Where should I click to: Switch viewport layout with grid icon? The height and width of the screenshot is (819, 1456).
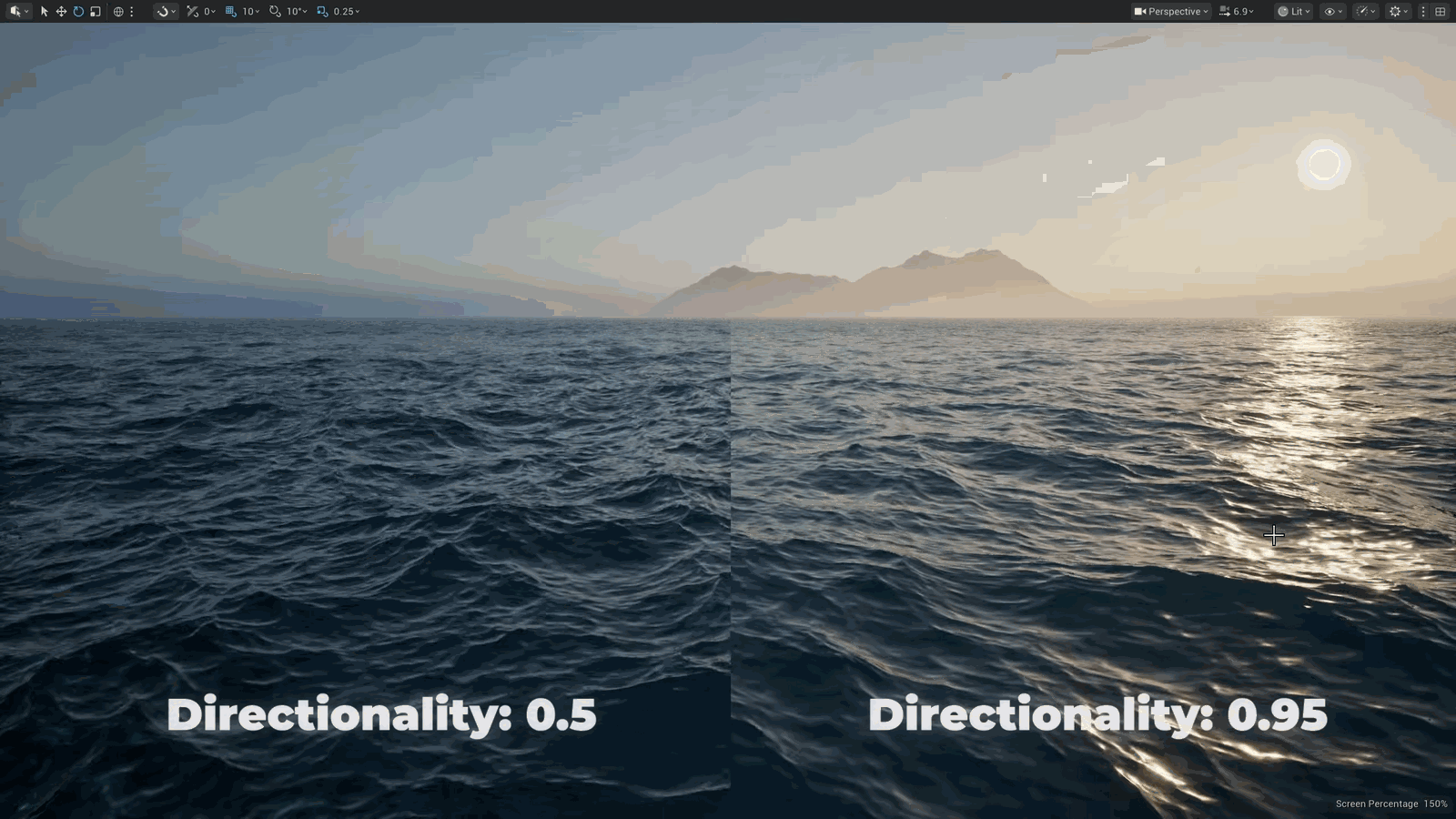[1440, 12]
